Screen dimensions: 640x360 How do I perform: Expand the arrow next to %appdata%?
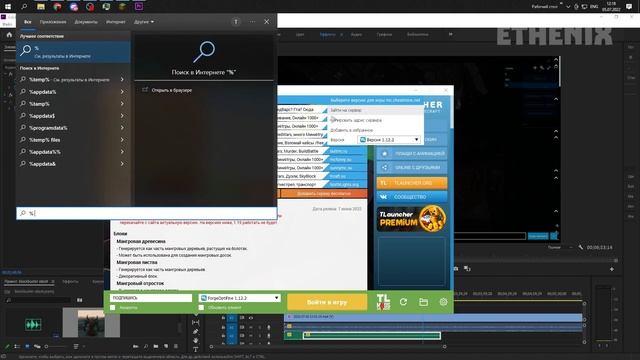pyautogui.click(x=122, y=92)
